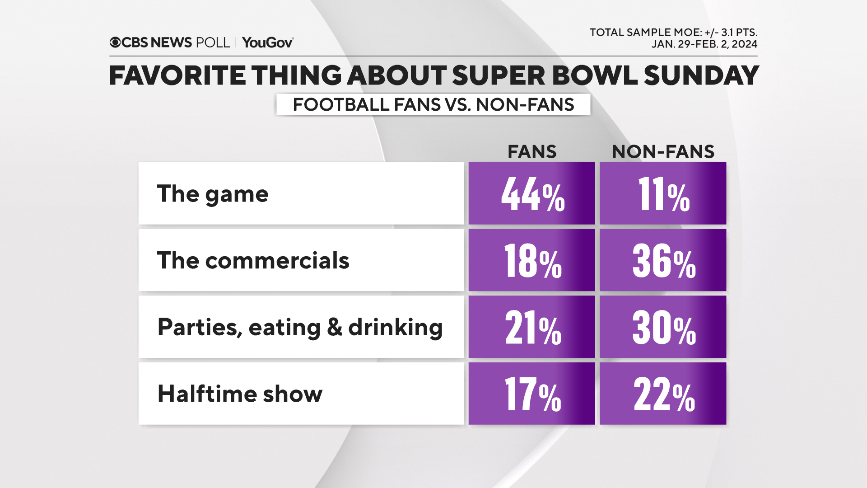Select the Football Fans vs. Non-Fans subtitle box

432,105
